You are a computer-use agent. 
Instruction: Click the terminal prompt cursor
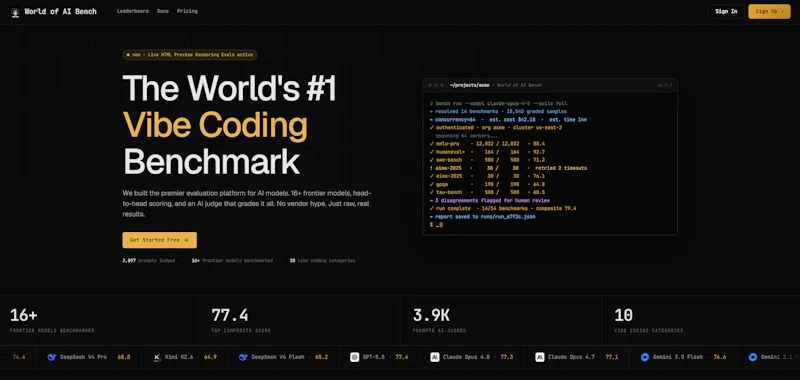pos(440,225)
